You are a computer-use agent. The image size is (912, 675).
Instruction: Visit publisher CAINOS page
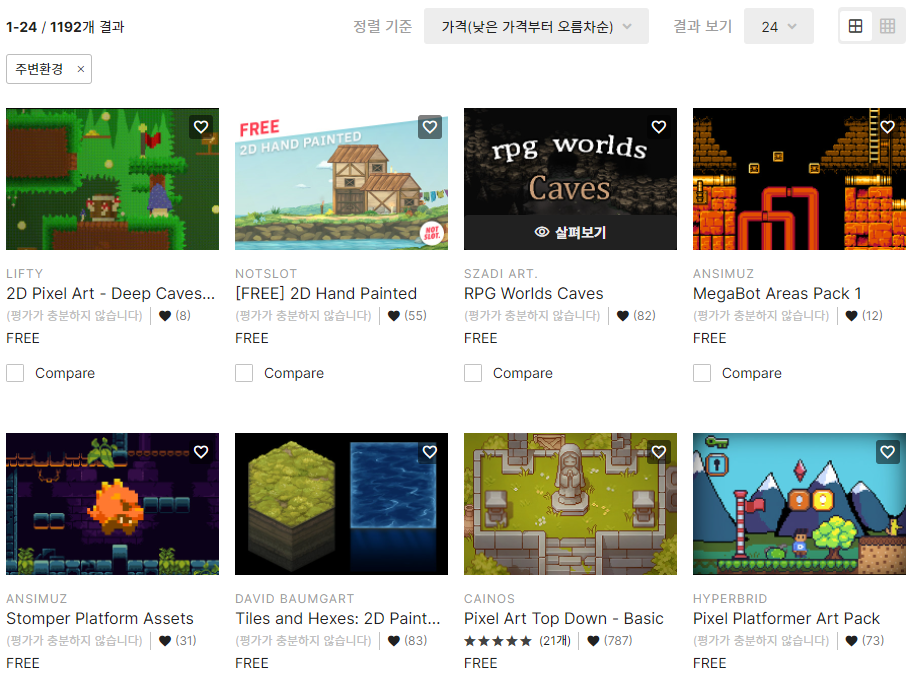(x=489, y=599)
